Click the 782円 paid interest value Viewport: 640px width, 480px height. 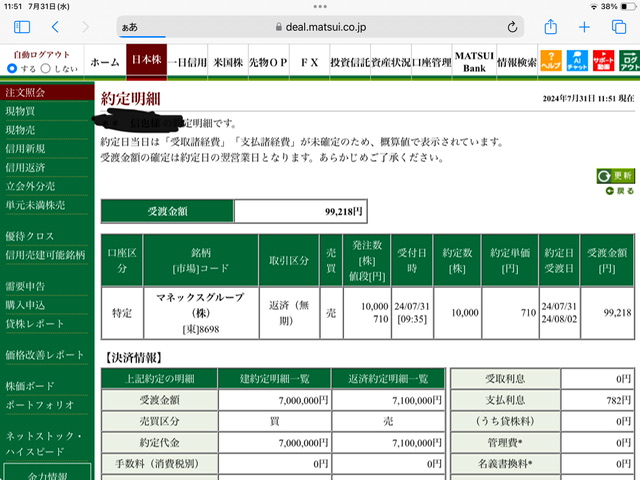click(x=618, y=400)
